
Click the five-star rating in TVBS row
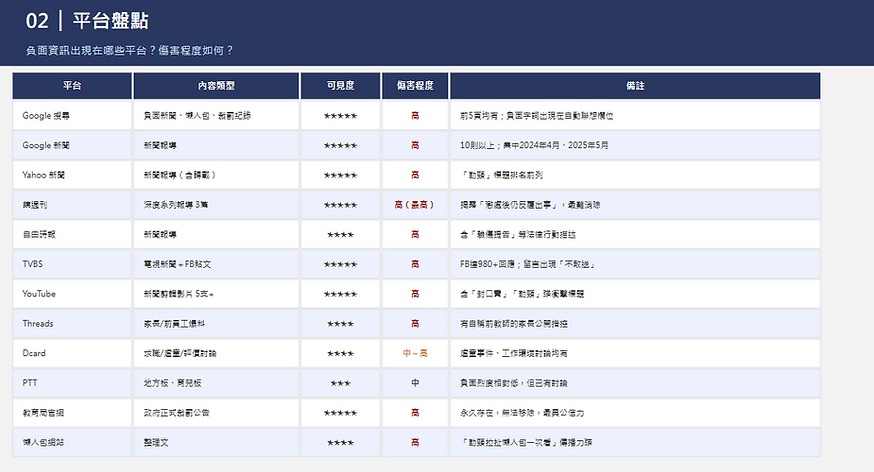(341, 265)
